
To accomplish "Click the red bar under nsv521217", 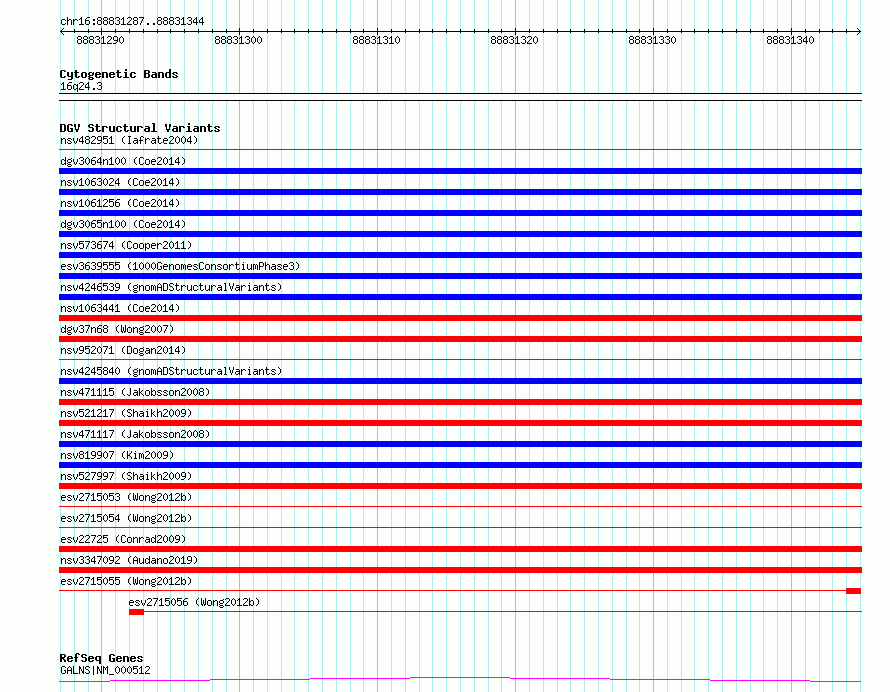I will [460, 423].
